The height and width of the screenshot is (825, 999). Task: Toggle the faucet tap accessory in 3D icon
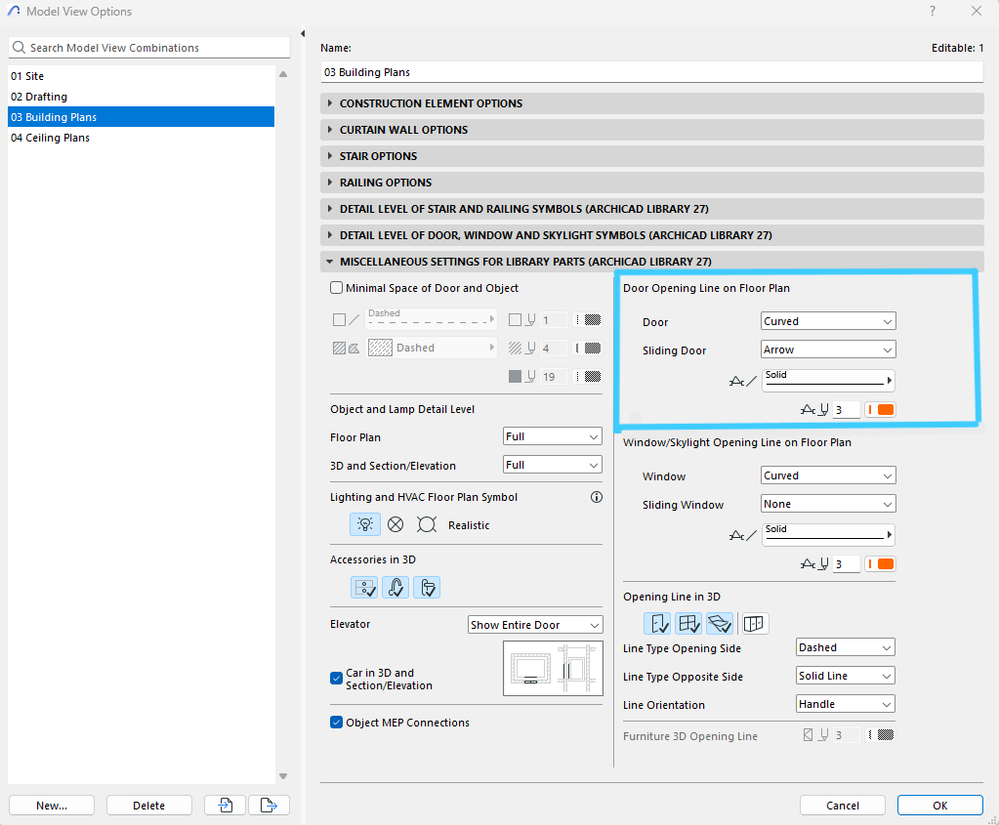tap(396, 587)
